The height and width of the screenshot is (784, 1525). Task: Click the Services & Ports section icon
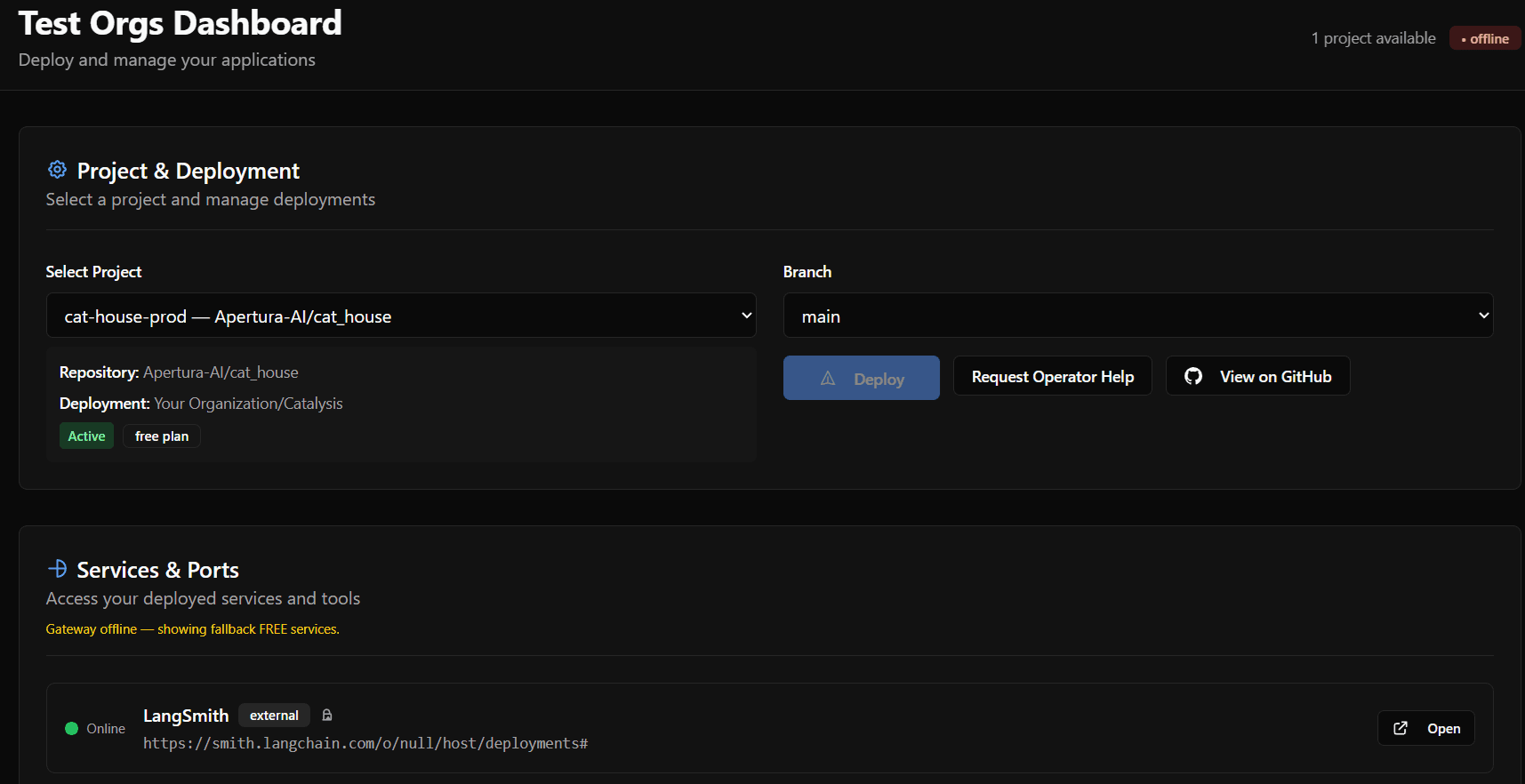coord(58,569)
